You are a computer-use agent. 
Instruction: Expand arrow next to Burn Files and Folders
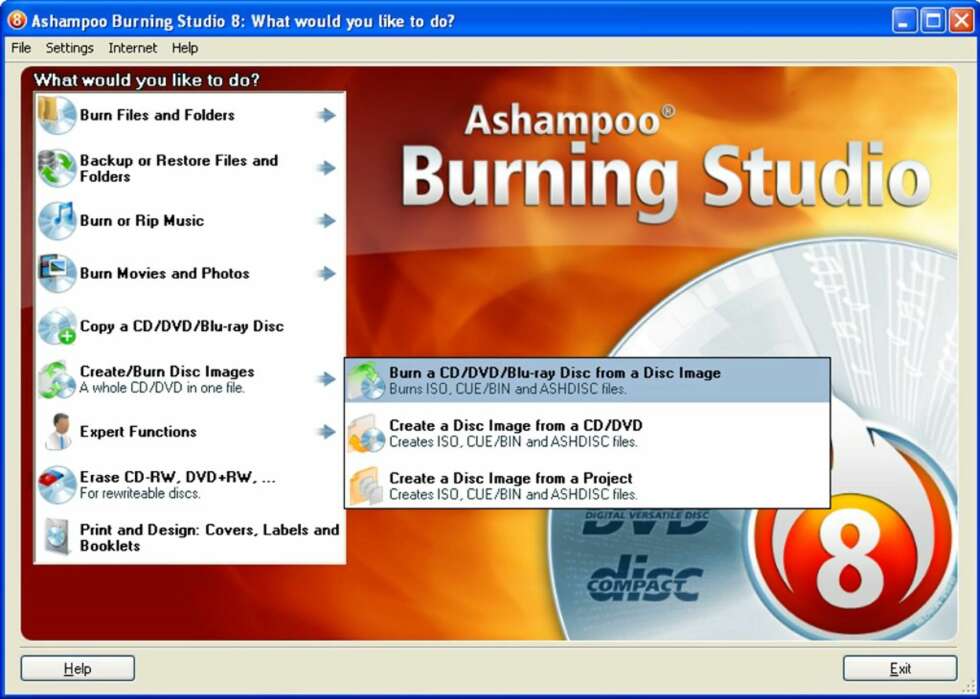point(326,115)
